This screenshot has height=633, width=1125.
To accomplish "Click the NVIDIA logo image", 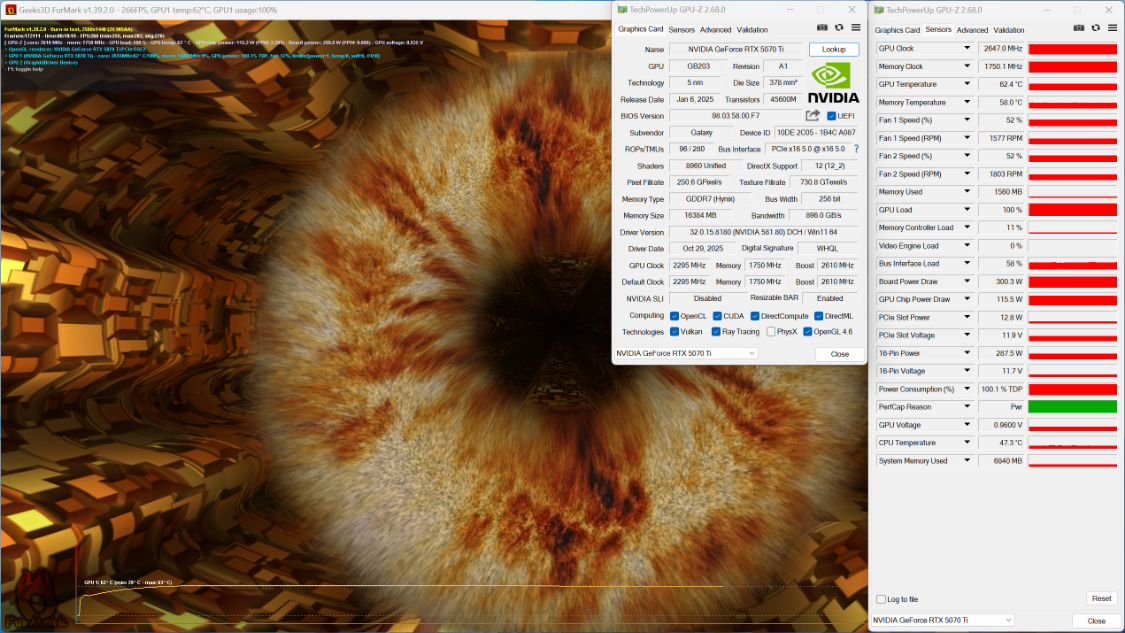I will [833, 84].
